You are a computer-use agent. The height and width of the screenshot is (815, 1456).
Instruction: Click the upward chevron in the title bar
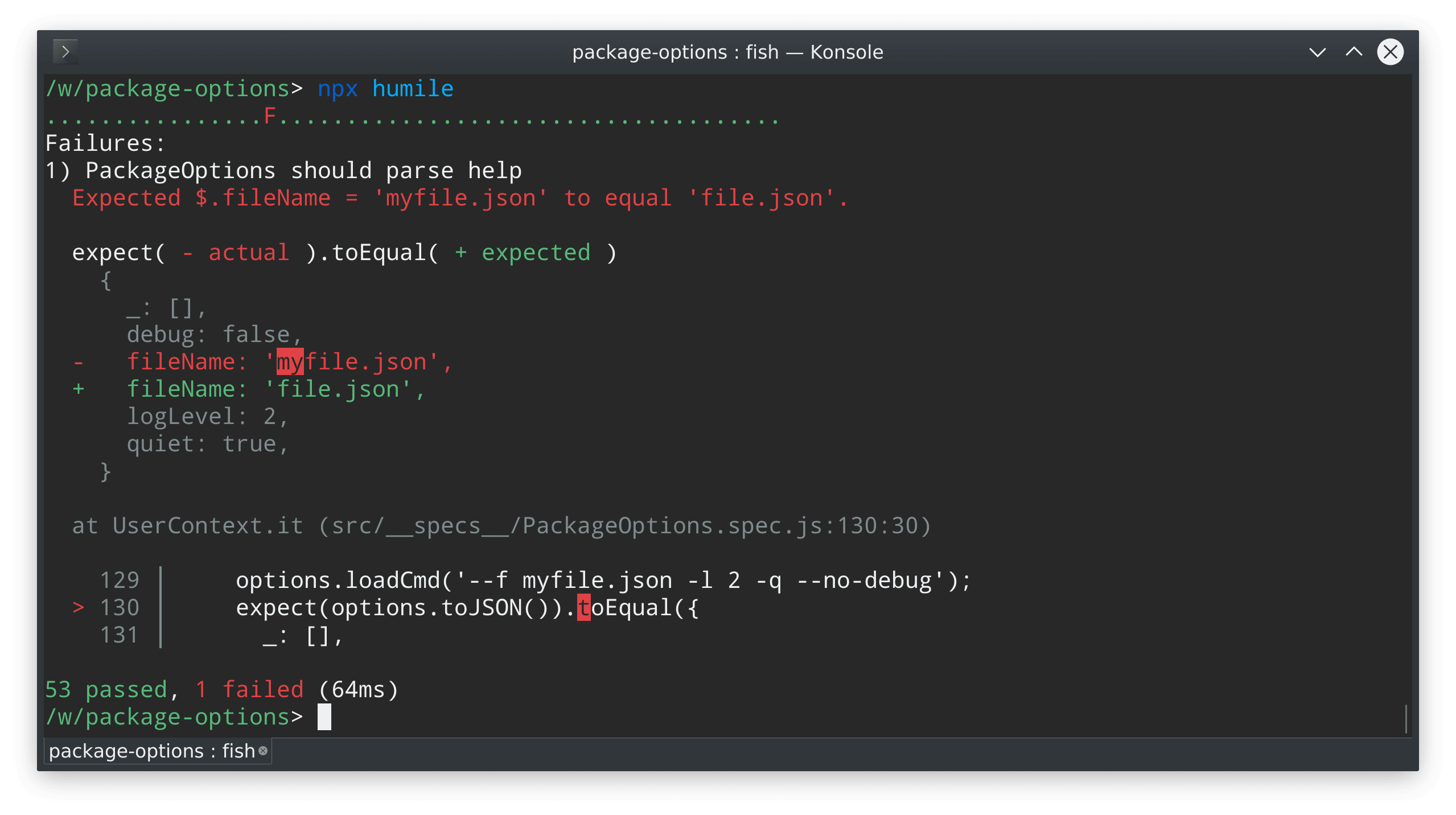1354,52
